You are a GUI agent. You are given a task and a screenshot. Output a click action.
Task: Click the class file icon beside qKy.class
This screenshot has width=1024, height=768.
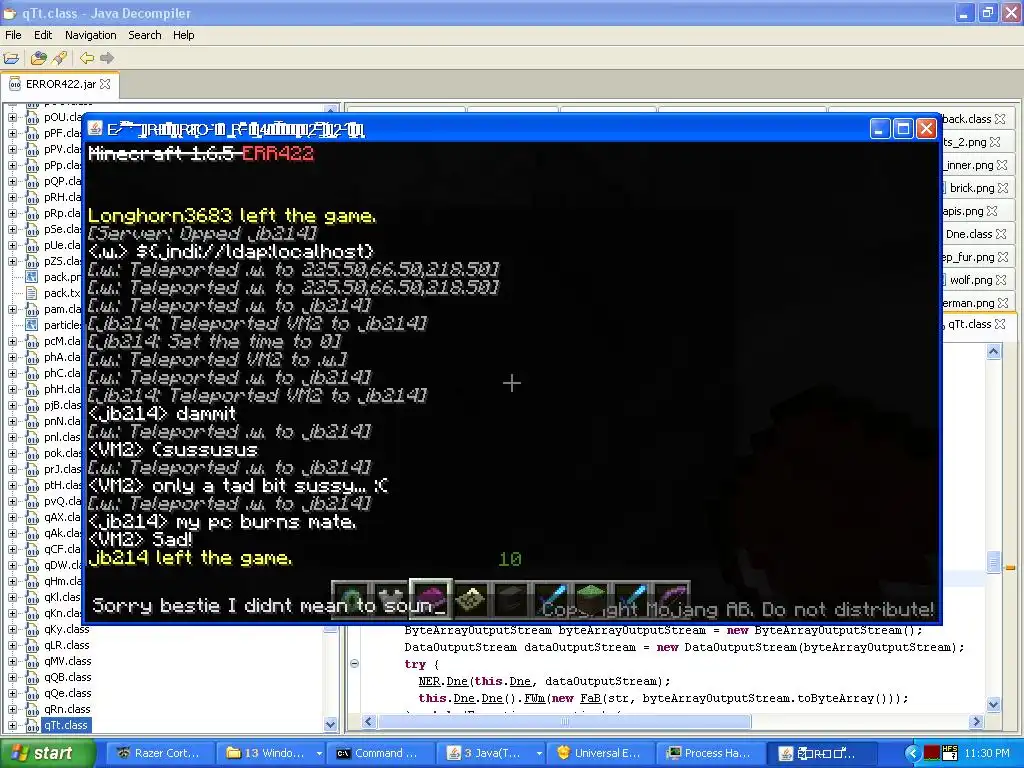(x=32, y=629)
